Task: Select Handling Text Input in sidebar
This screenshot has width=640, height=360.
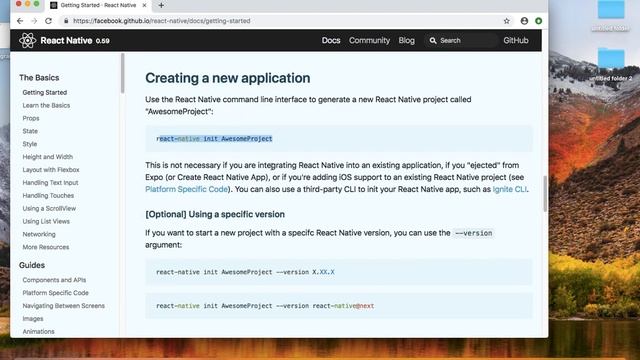Action: (50, 182)
